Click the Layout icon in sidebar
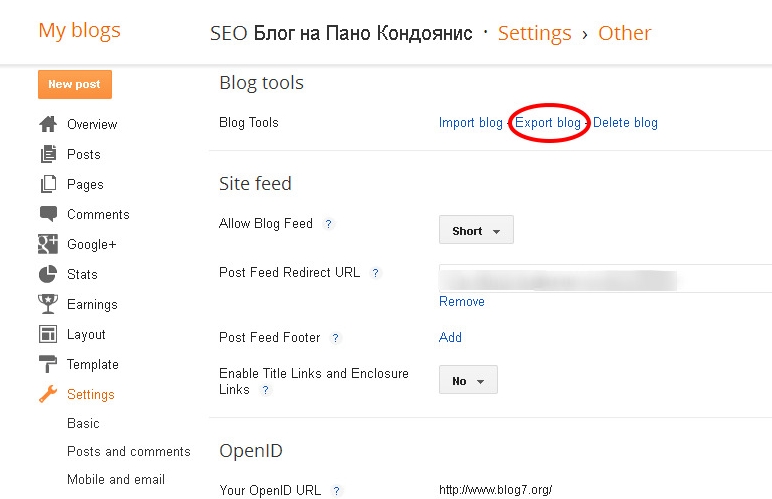This screenshot has width=772, height=499. pos(48,334)
